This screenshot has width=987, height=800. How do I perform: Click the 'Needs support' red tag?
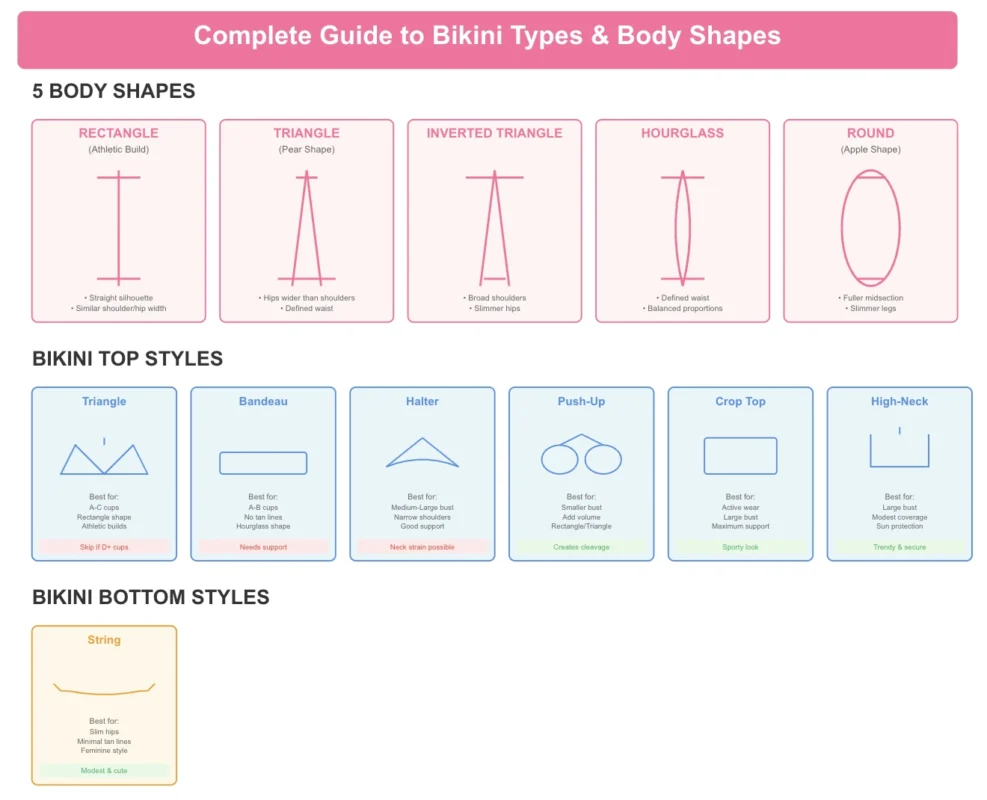tap(263, 547)
